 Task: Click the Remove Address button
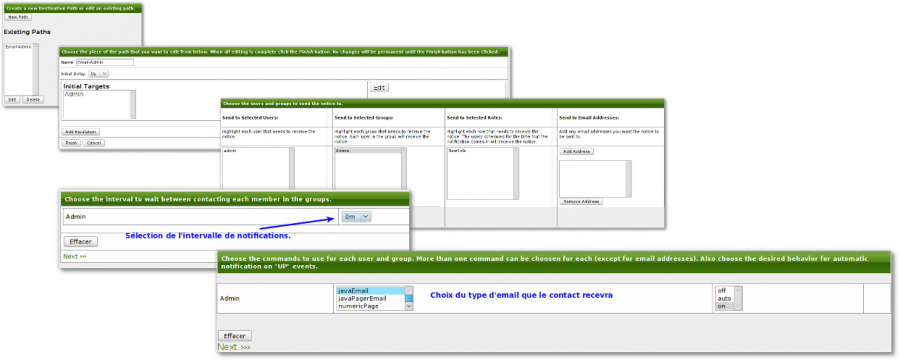tap(581, 202)
